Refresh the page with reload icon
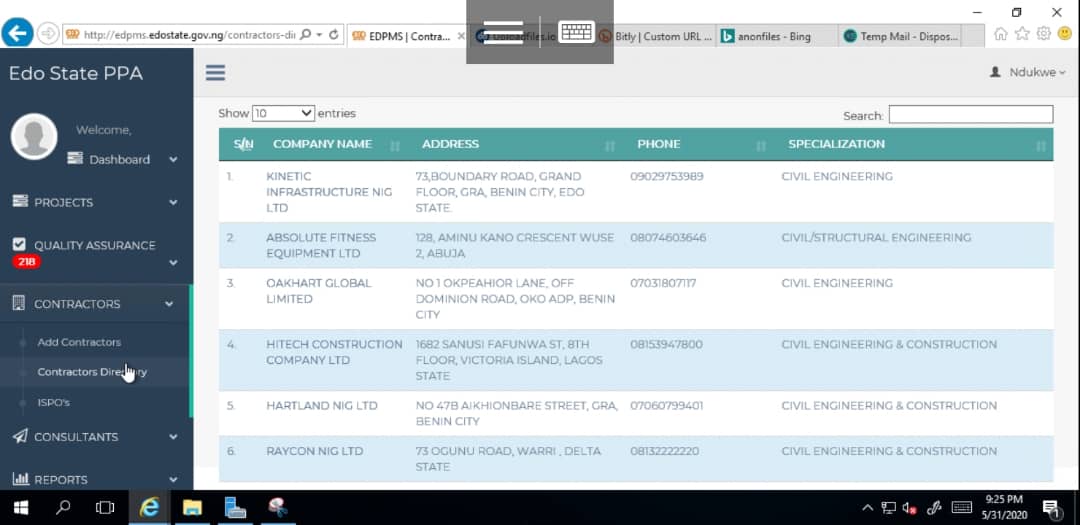The height and width of the screenshot is (525, 1080). (334, 34)
